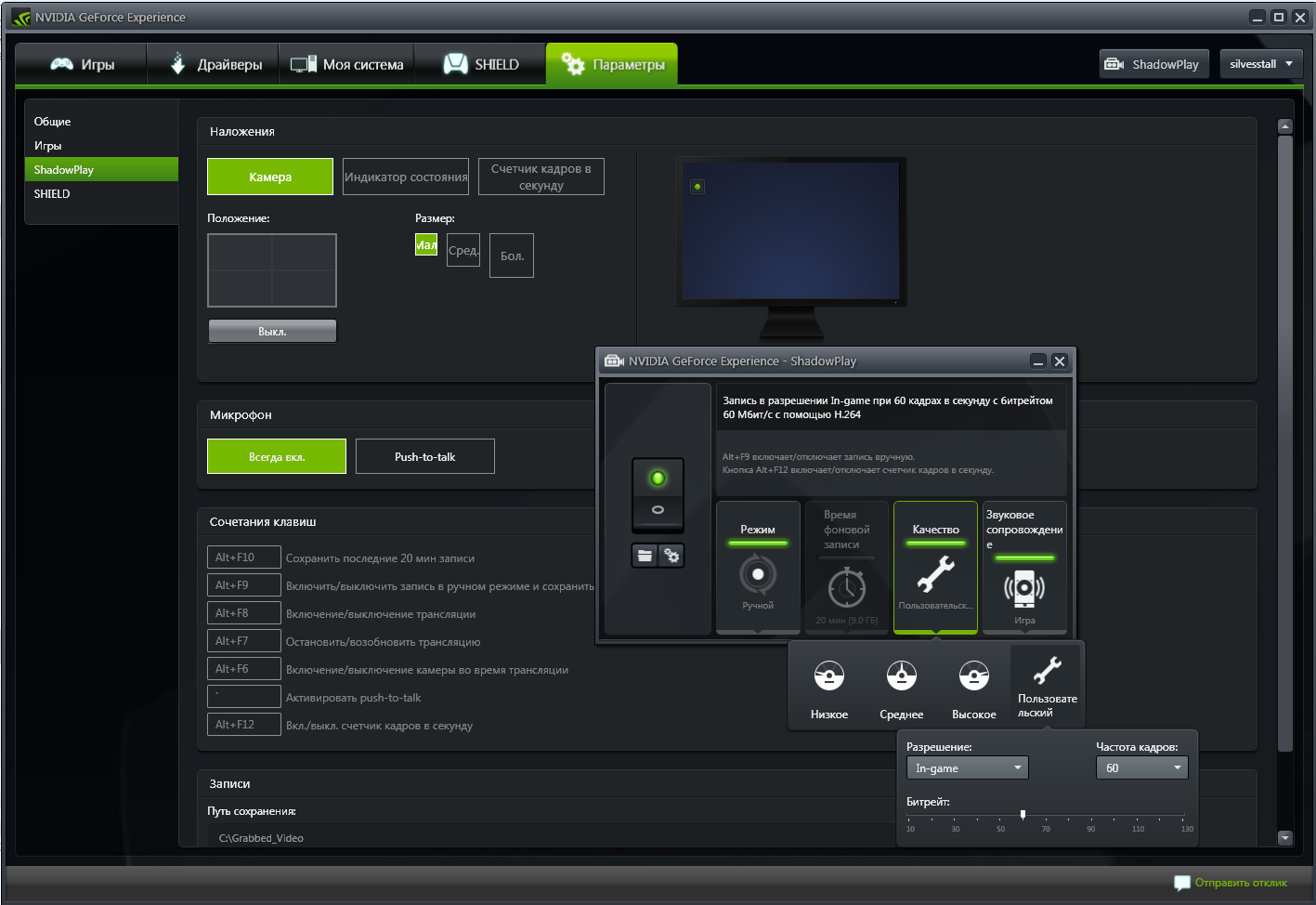Click the settings scrollbar up arrow
The image size is (1316, 905).
click(1285, 126)
